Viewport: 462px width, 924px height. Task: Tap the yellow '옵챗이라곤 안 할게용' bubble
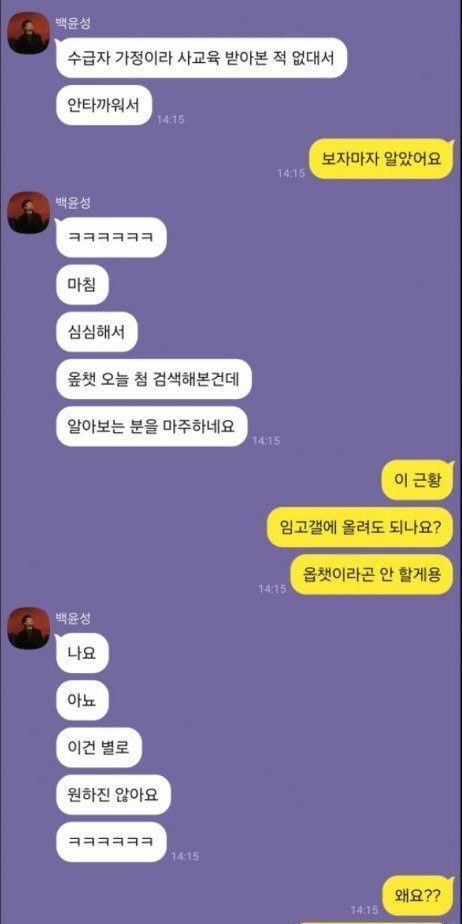[372, 575]
